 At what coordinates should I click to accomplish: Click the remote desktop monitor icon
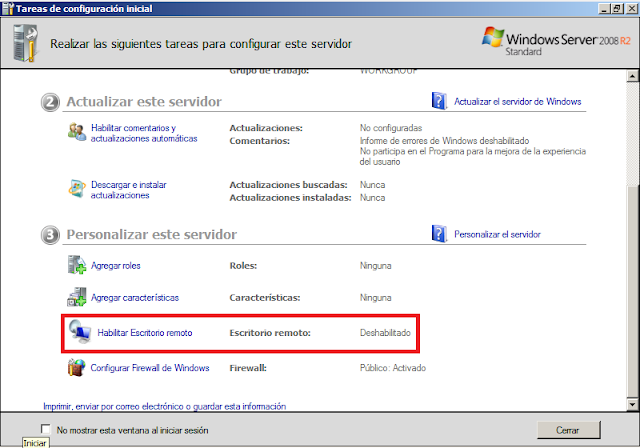point(80,332)
